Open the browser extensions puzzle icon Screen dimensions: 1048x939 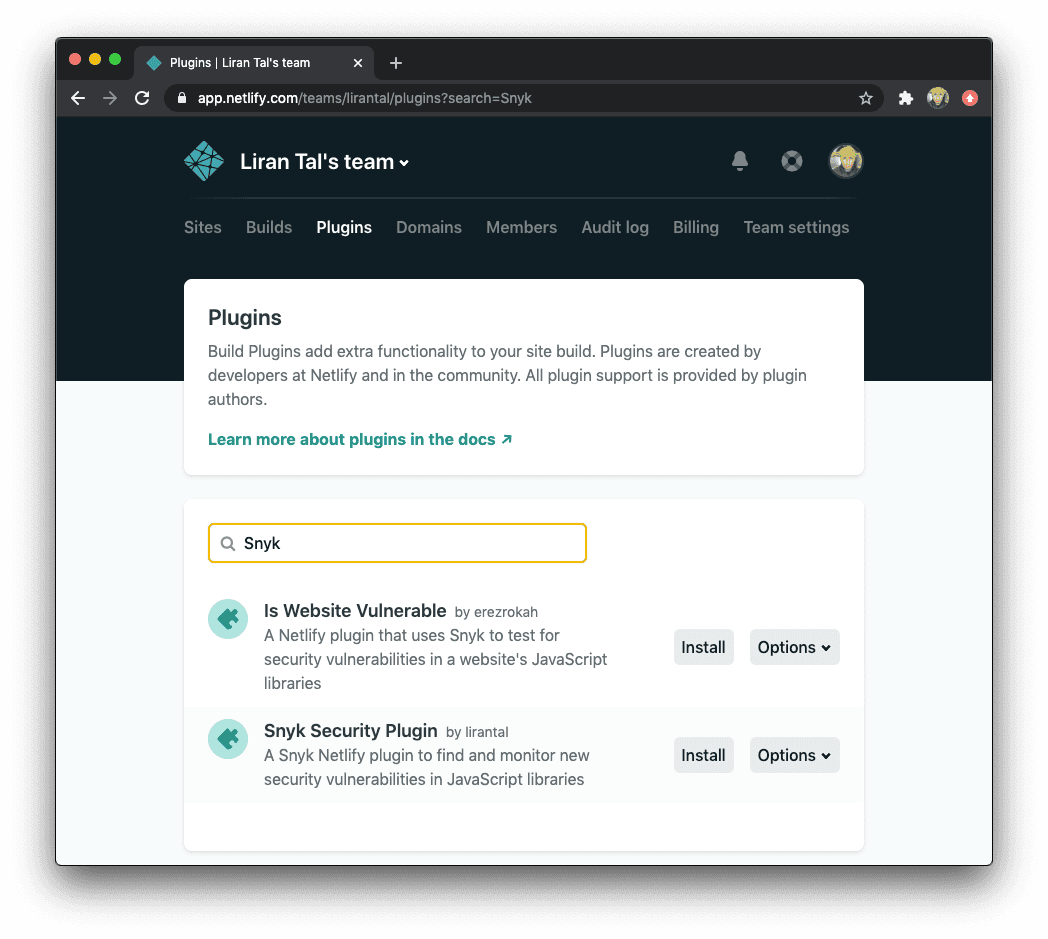[x=906, y=98]
